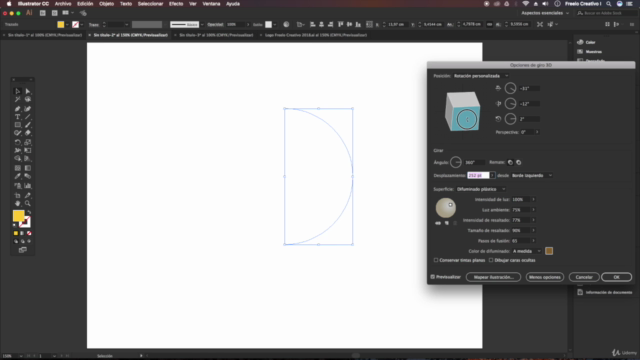Select the Eraser tool
640x360 pixels.
28,133
